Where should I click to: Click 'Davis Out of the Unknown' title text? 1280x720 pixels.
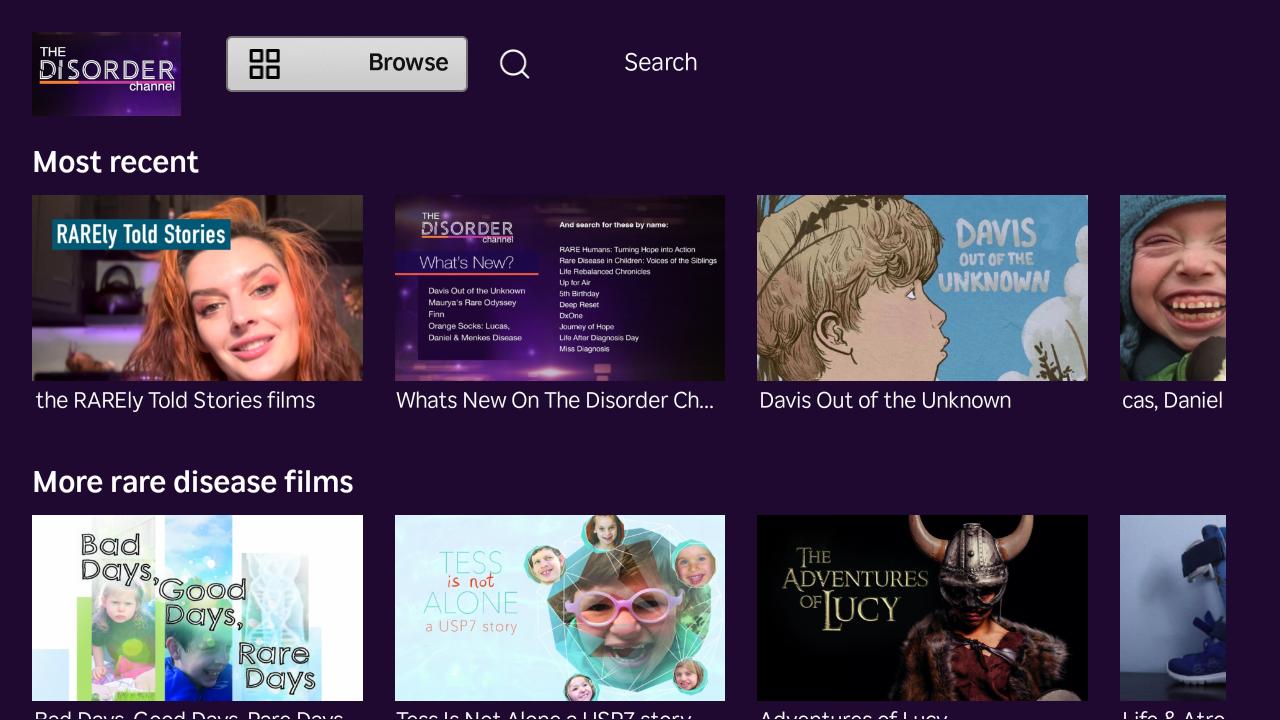885,401
